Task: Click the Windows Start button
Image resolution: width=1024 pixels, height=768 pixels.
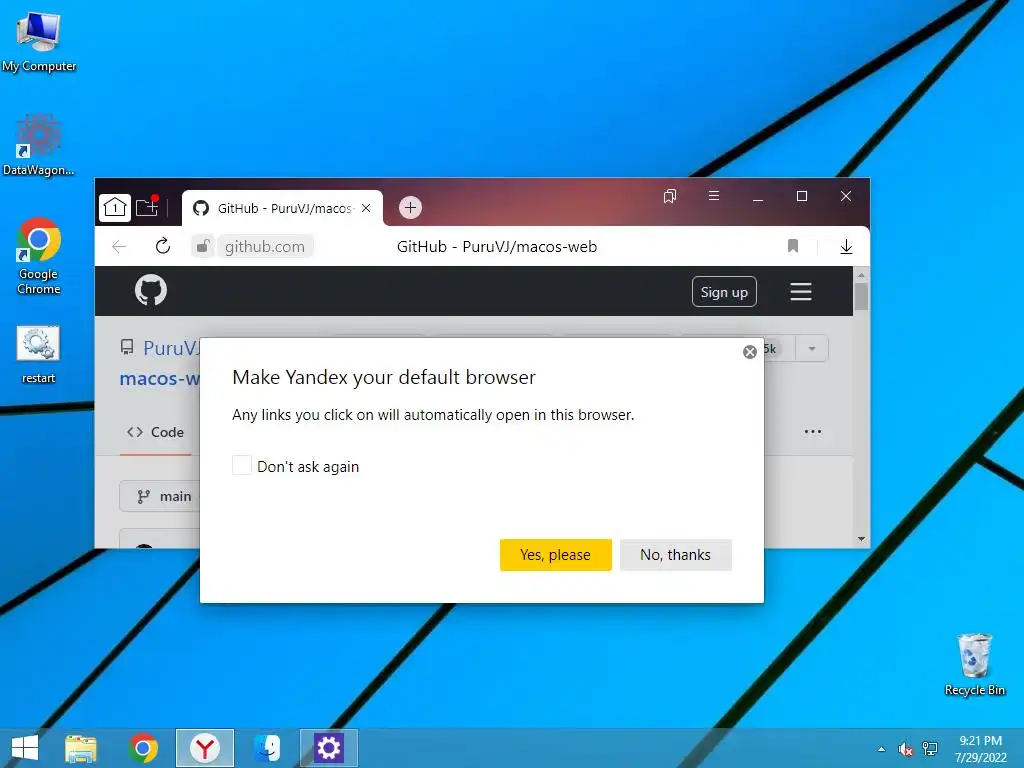Action: click(x=25, y=748)
